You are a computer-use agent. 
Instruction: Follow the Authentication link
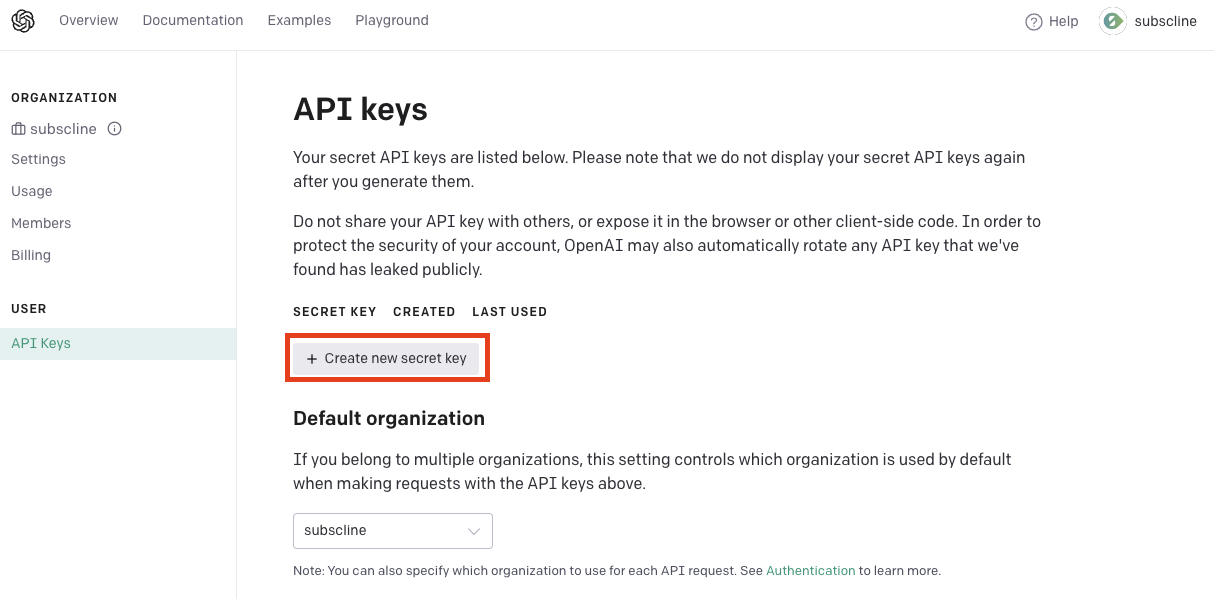click(x=810, y=571)
